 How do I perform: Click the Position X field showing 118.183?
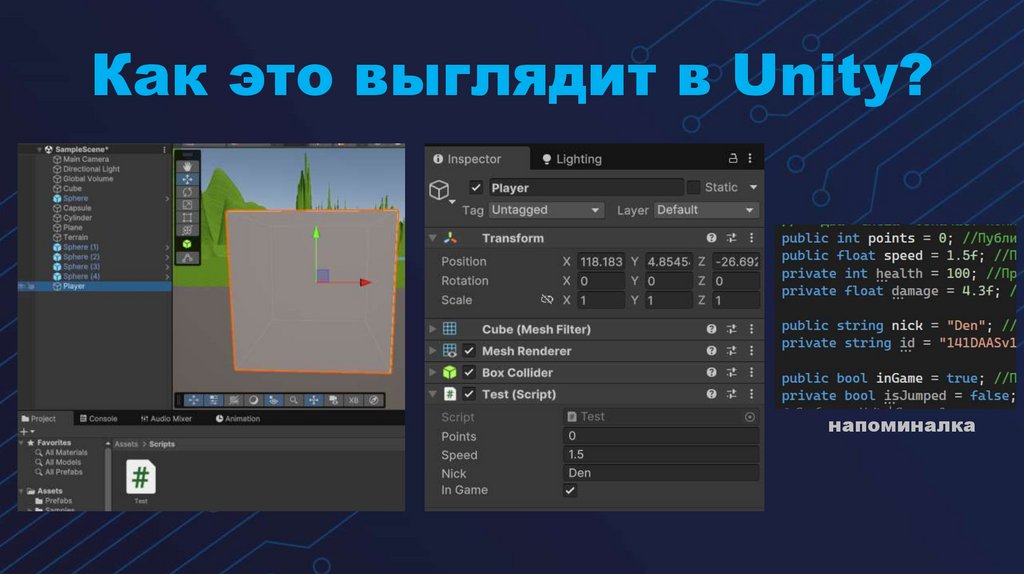pos(601,262)
